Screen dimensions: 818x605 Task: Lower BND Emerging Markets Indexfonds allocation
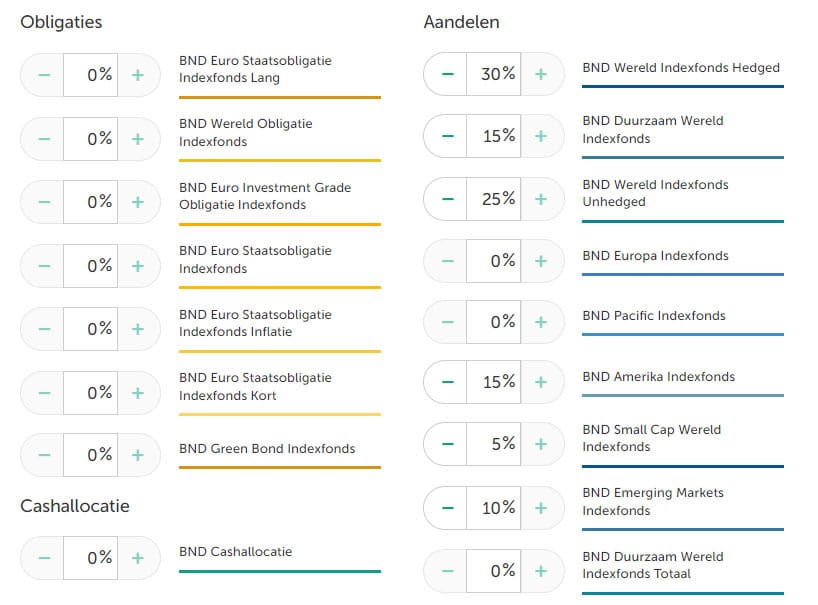coord(447,508)
